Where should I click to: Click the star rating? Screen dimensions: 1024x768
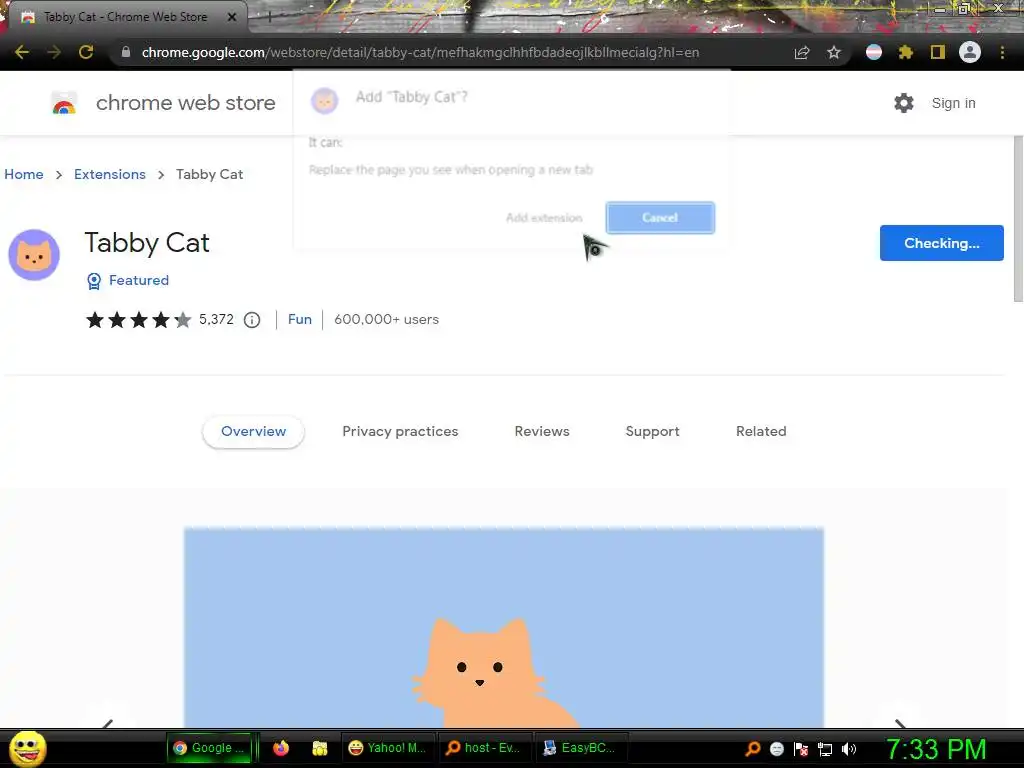138,319
